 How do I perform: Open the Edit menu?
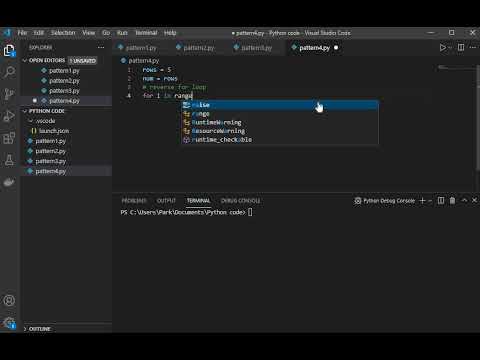(x=39, y=33)
